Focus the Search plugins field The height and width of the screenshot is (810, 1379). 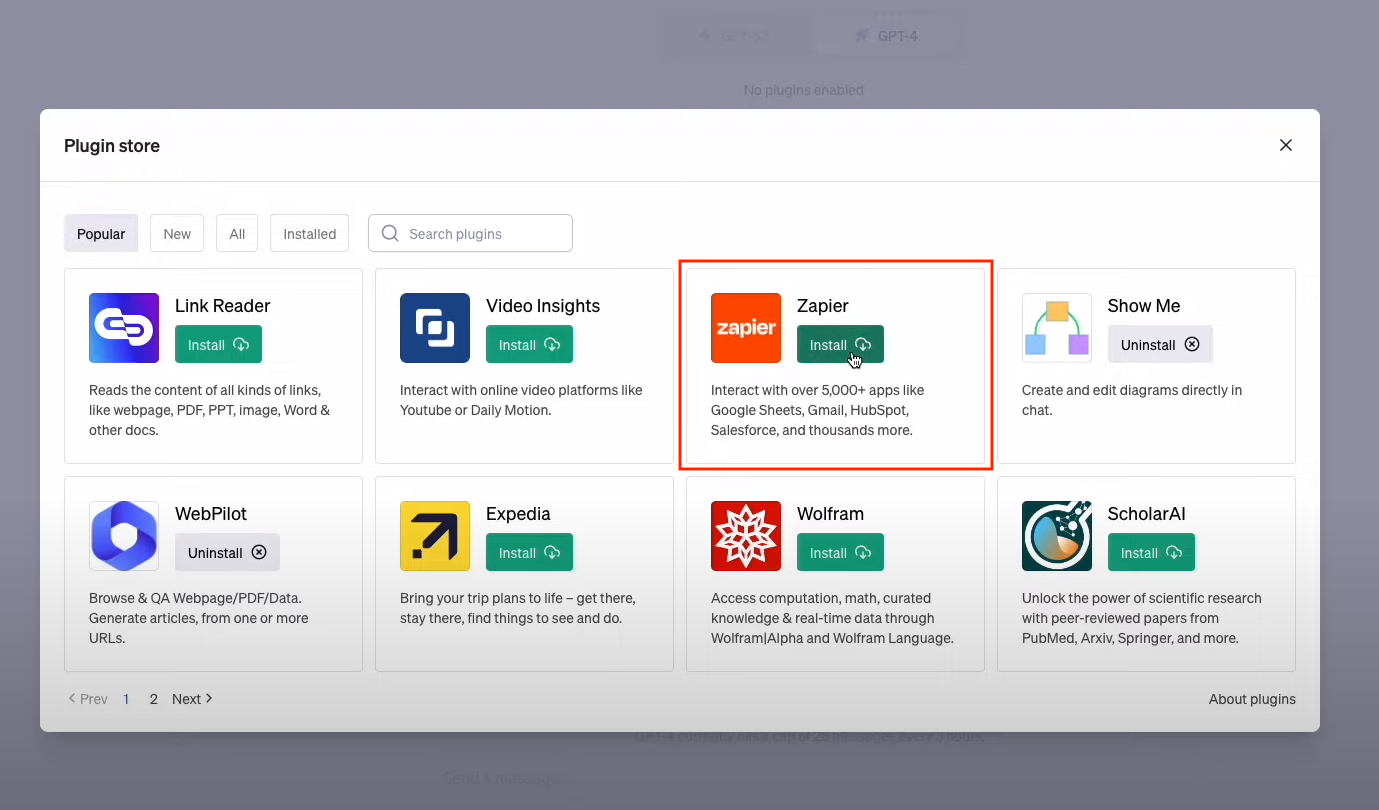[470, 234]
